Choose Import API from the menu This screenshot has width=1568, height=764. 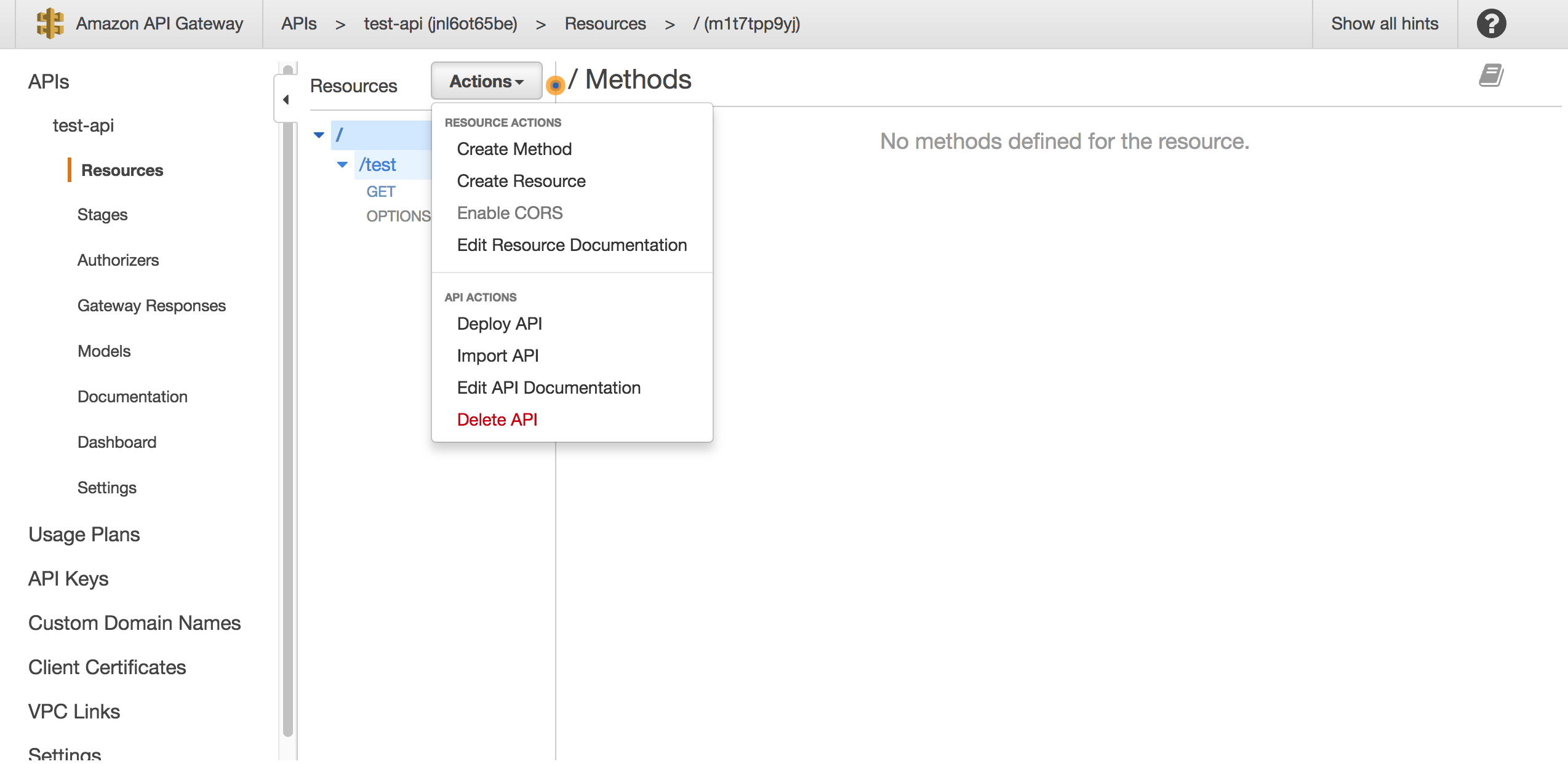pyautogui.click(x=497, y=355)
